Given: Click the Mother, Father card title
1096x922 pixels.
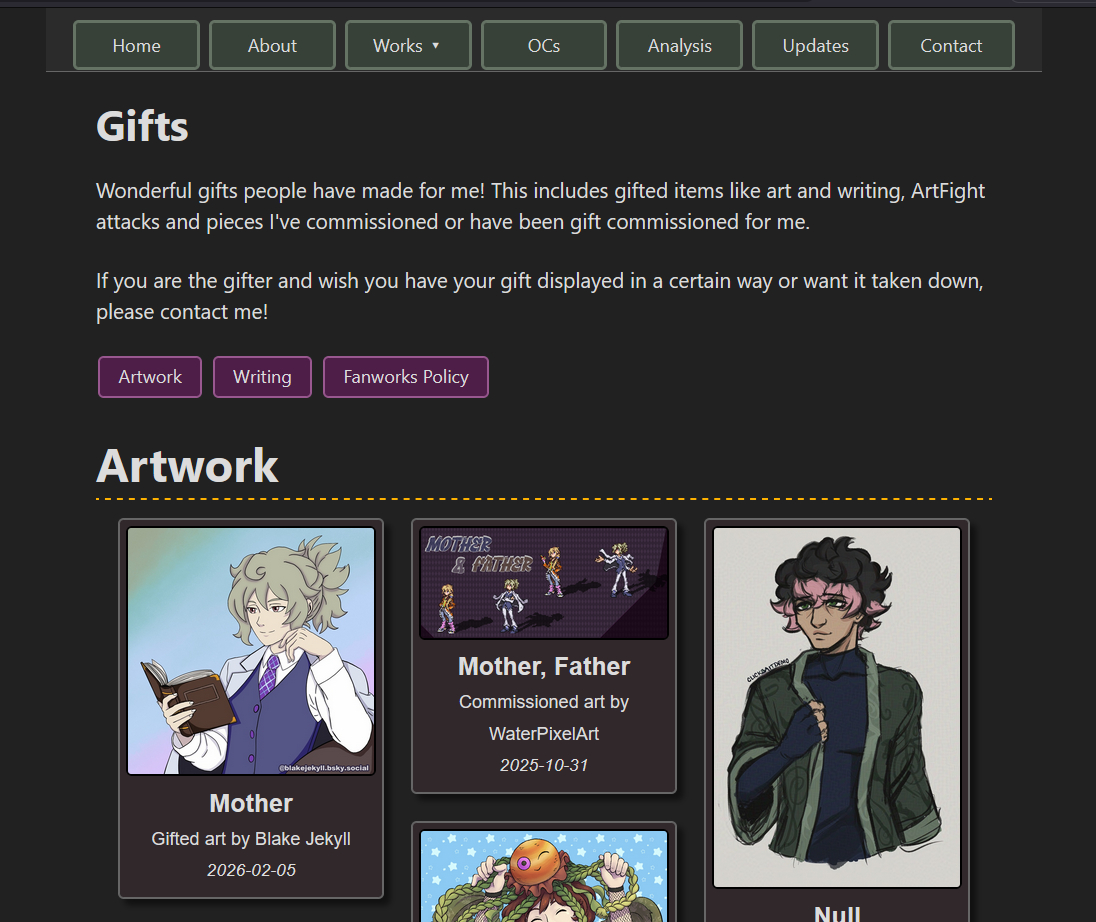Looking at the screenshot, I should point(544,666).
